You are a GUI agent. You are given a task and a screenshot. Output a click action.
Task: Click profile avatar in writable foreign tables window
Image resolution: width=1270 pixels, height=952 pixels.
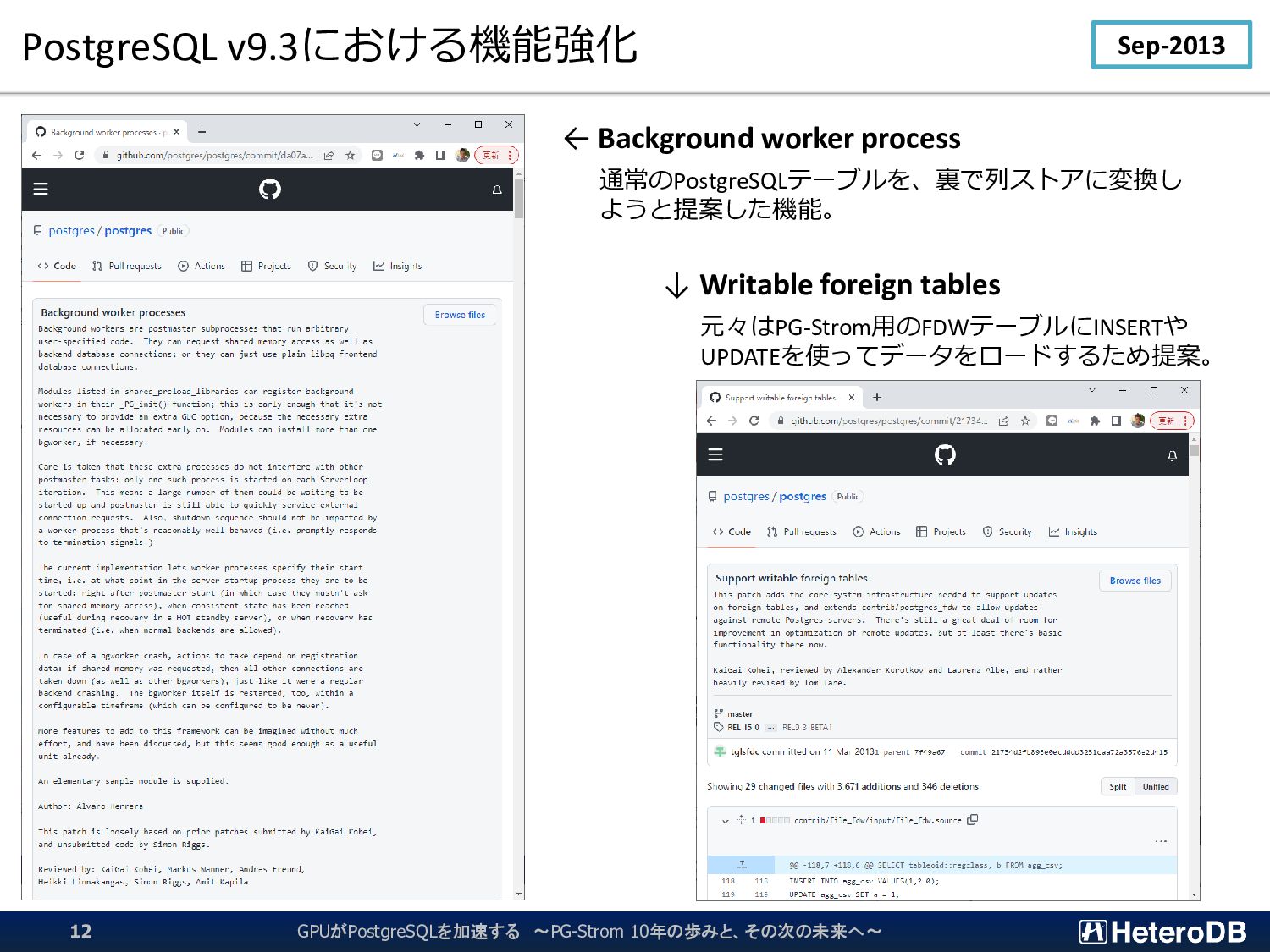click(1138, 421)
